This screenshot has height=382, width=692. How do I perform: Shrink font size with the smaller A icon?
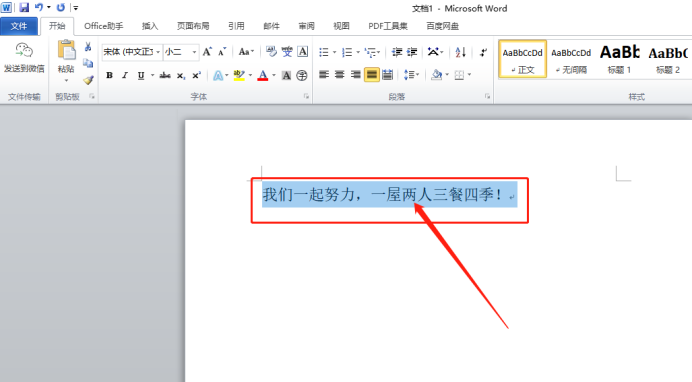[x=222, y=52]
